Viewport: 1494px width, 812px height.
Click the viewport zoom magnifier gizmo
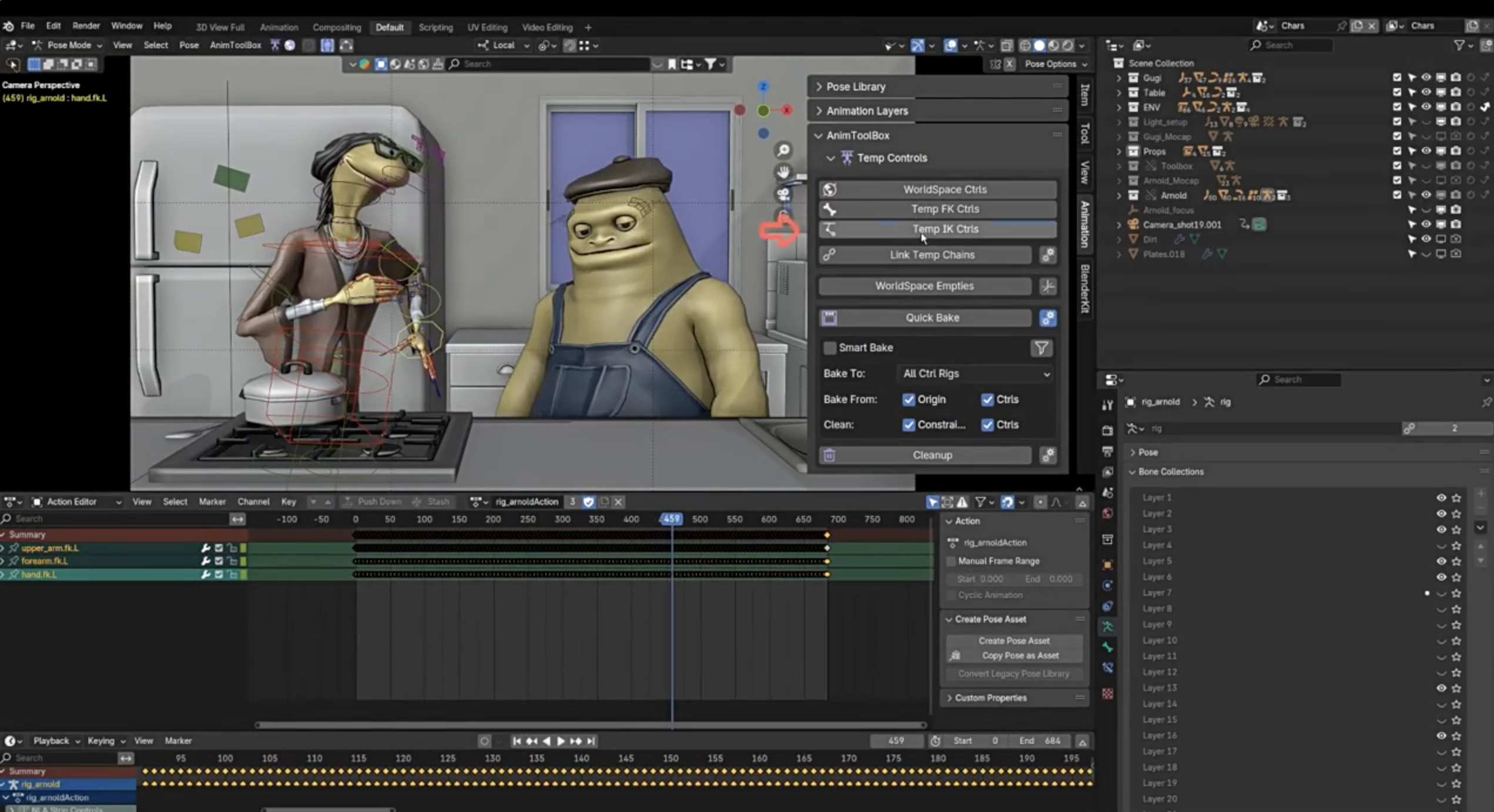tap(783, 151)
